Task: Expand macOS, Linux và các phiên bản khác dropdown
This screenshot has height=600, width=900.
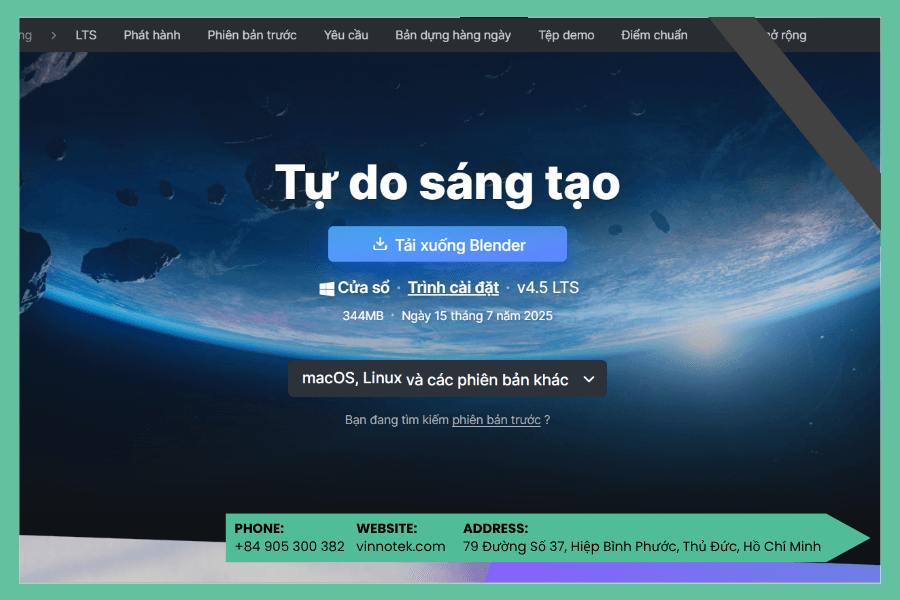Action: pyautogui.click(x=447, y=379)
